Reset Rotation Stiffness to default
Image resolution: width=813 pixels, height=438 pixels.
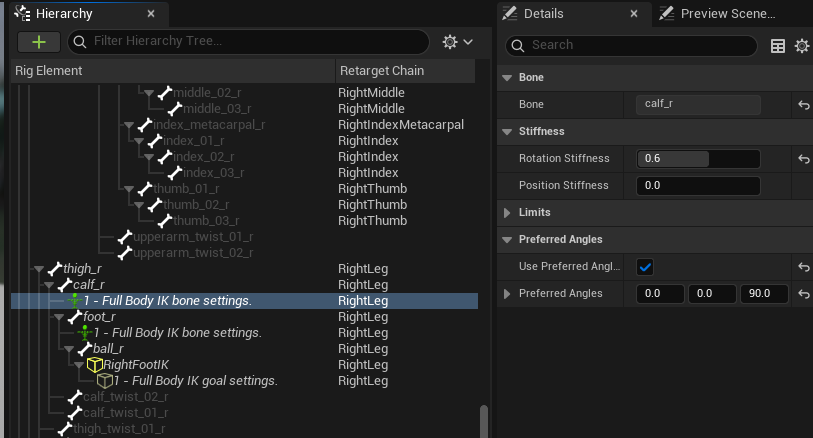coord(804,159)
